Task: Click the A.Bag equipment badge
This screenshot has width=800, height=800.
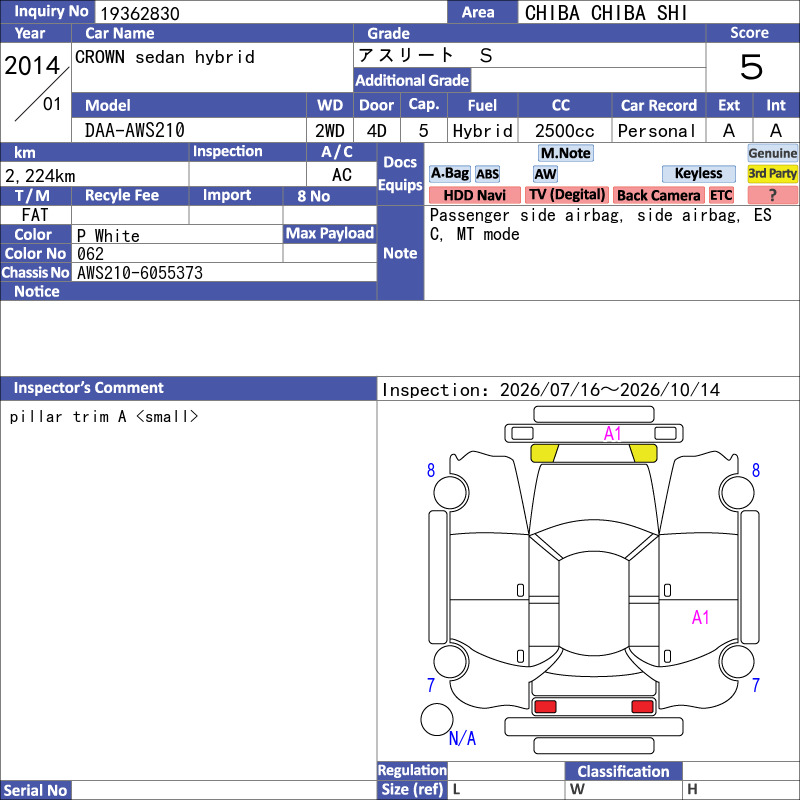Action: coord(449,174)
